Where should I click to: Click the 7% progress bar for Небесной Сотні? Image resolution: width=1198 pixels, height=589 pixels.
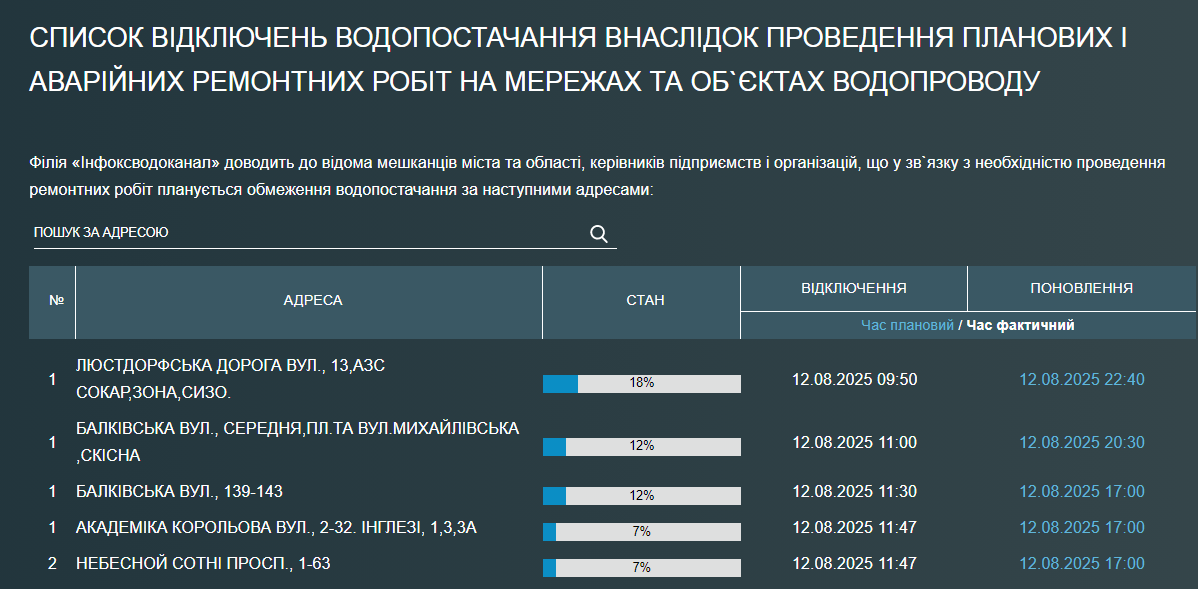point(641,567)
